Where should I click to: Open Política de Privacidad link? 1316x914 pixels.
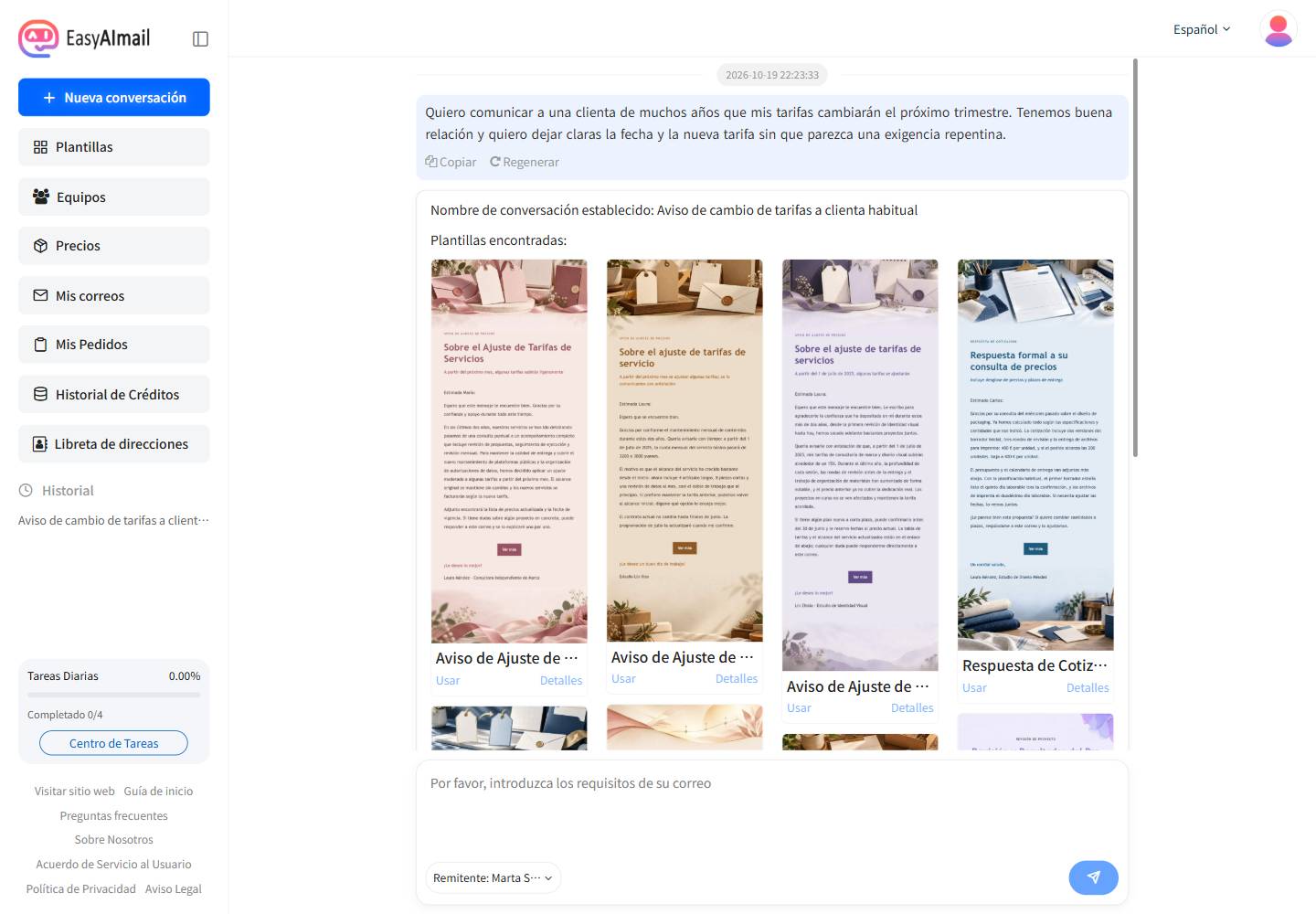[80, 889]
